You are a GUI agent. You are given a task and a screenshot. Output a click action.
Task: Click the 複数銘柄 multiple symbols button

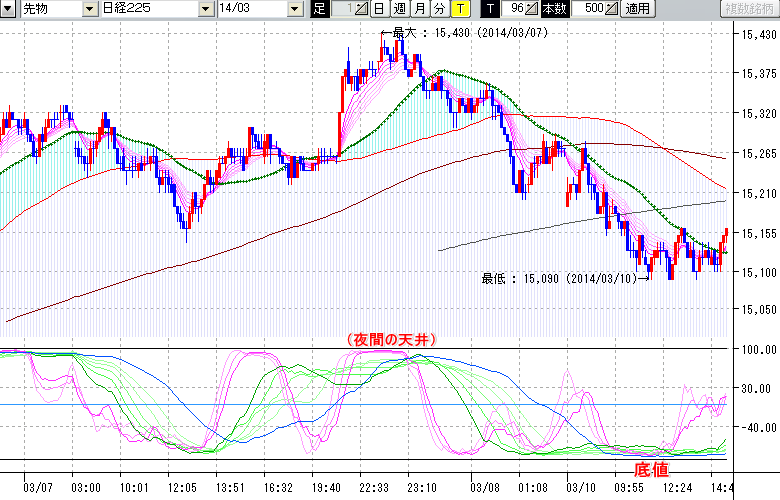click(x=748, y=9)
